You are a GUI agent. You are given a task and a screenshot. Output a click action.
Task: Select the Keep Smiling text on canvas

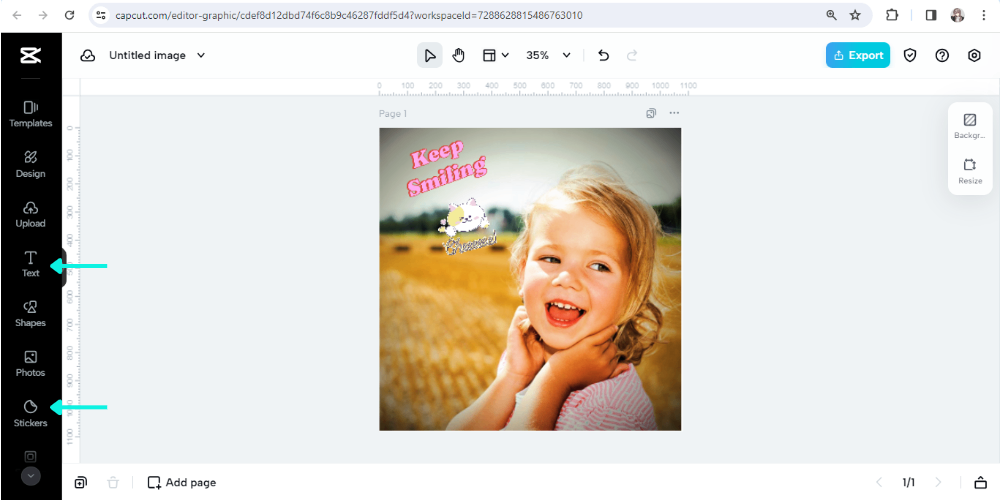tap(446, 169)
